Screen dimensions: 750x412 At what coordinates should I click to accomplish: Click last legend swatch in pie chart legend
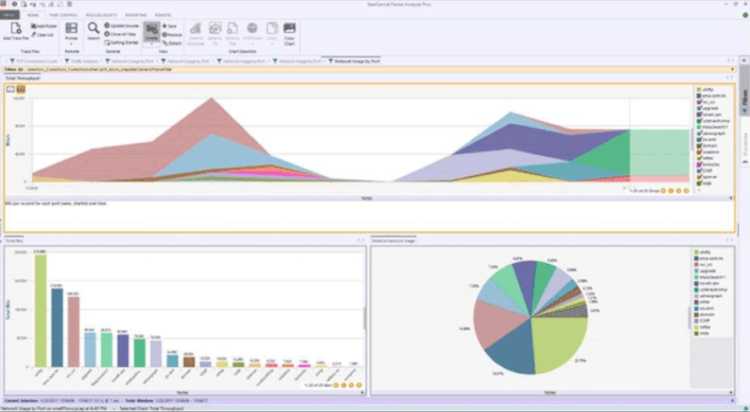(696, 333)
